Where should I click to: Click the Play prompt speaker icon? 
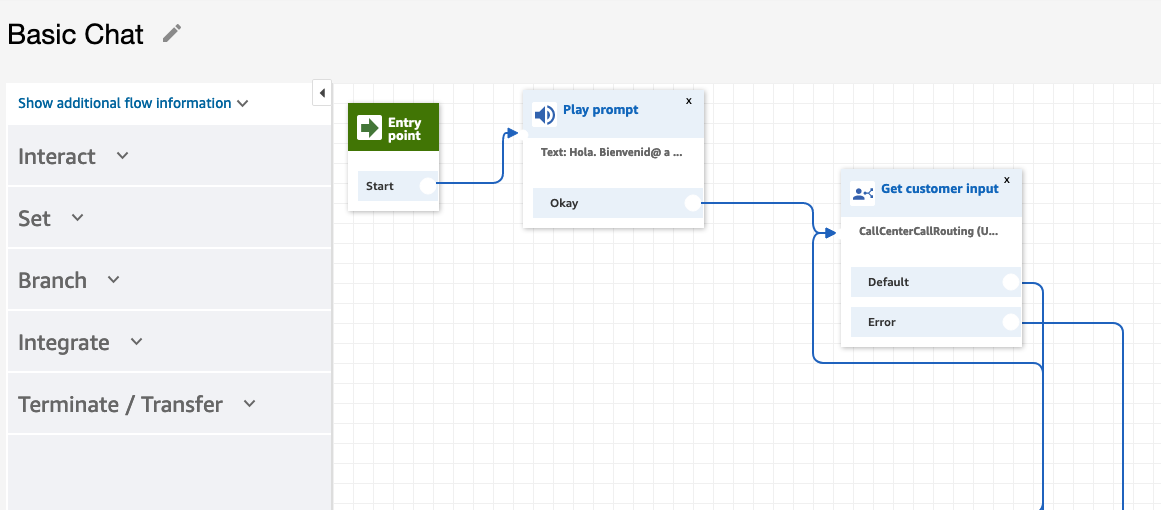click(x=544, y=115)
